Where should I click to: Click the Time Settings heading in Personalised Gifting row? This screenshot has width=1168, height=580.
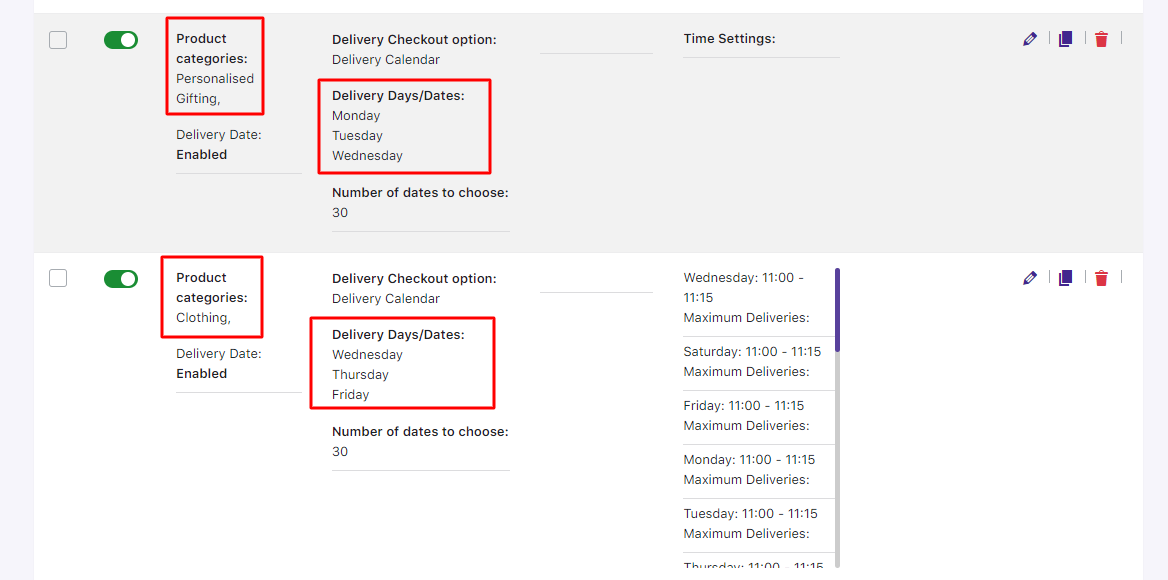click(x=729, y=39)
